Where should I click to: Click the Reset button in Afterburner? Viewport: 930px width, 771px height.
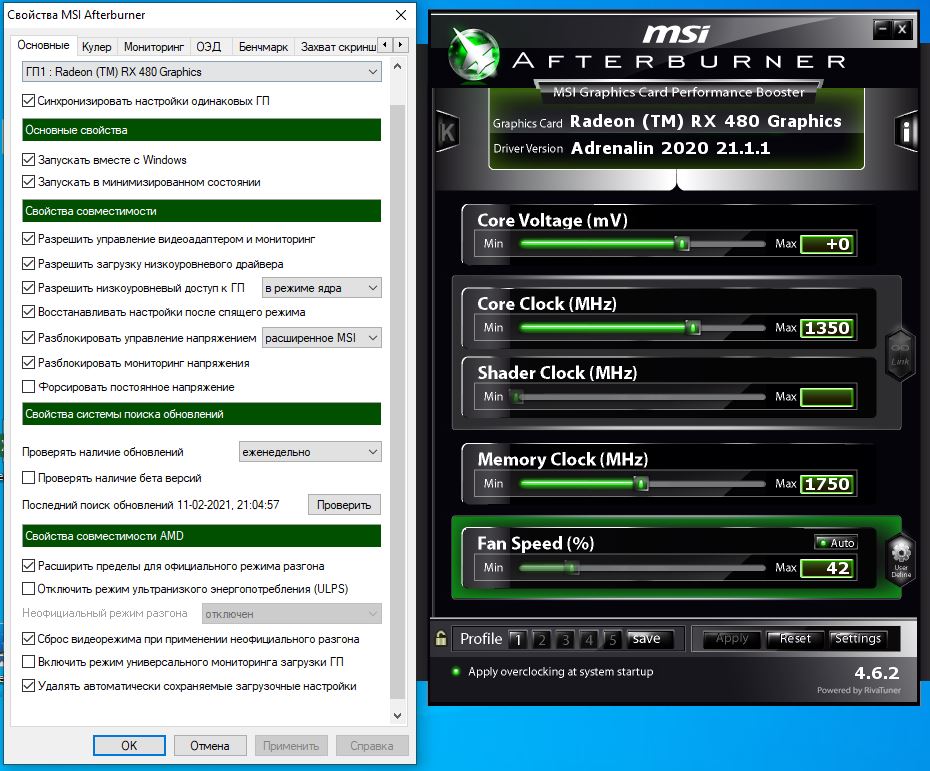[795, 639]
